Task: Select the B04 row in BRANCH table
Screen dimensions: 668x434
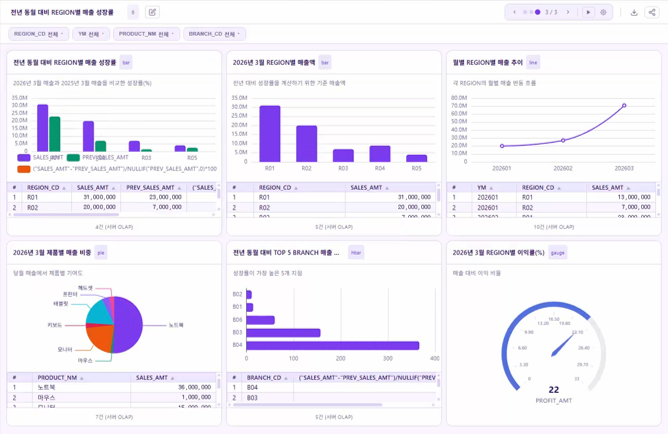Action: coord(332,387)
